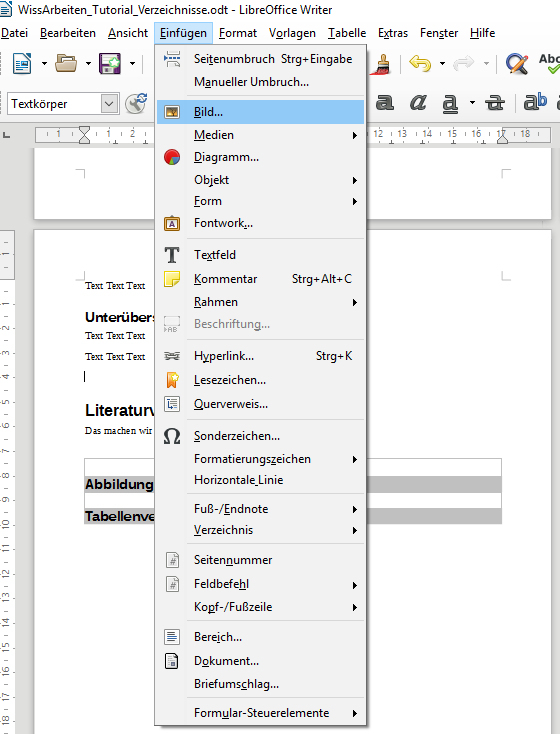This screenshot has height=734, width=560.
Task: Open the Undo history dropdown arrow
Action: point(442,63)
